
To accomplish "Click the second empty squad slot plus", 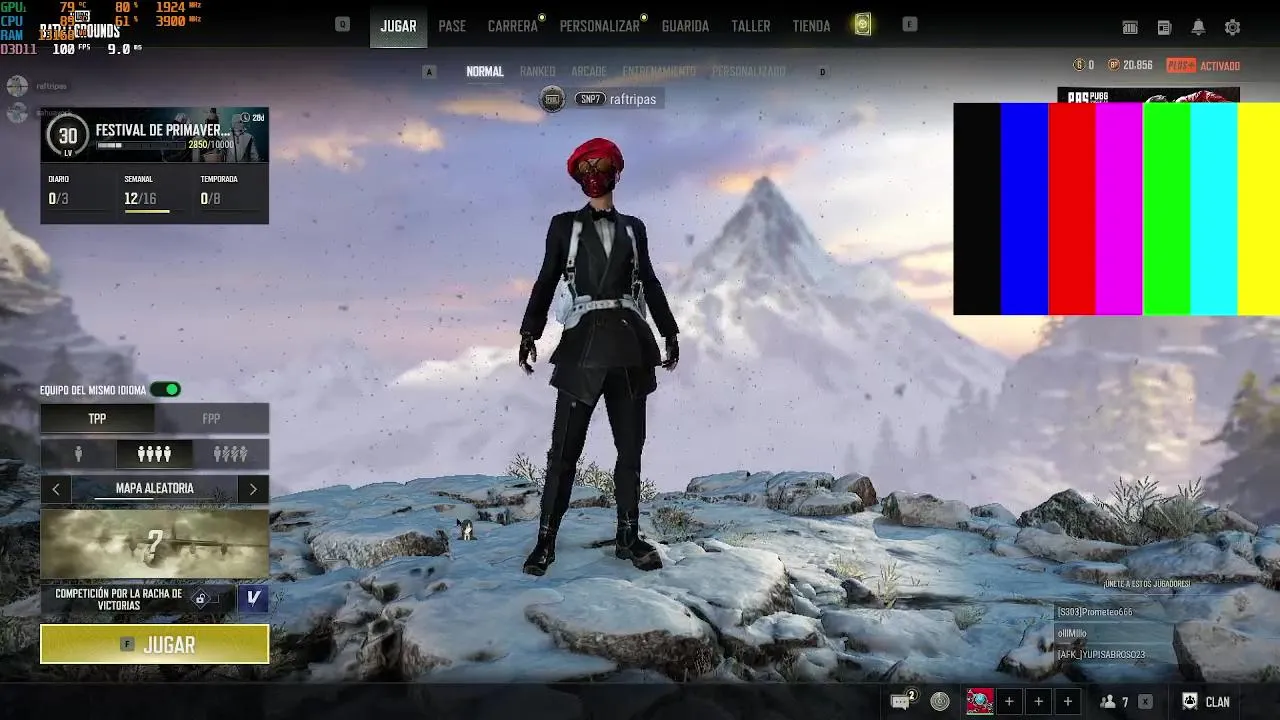I will (1038, 701).
